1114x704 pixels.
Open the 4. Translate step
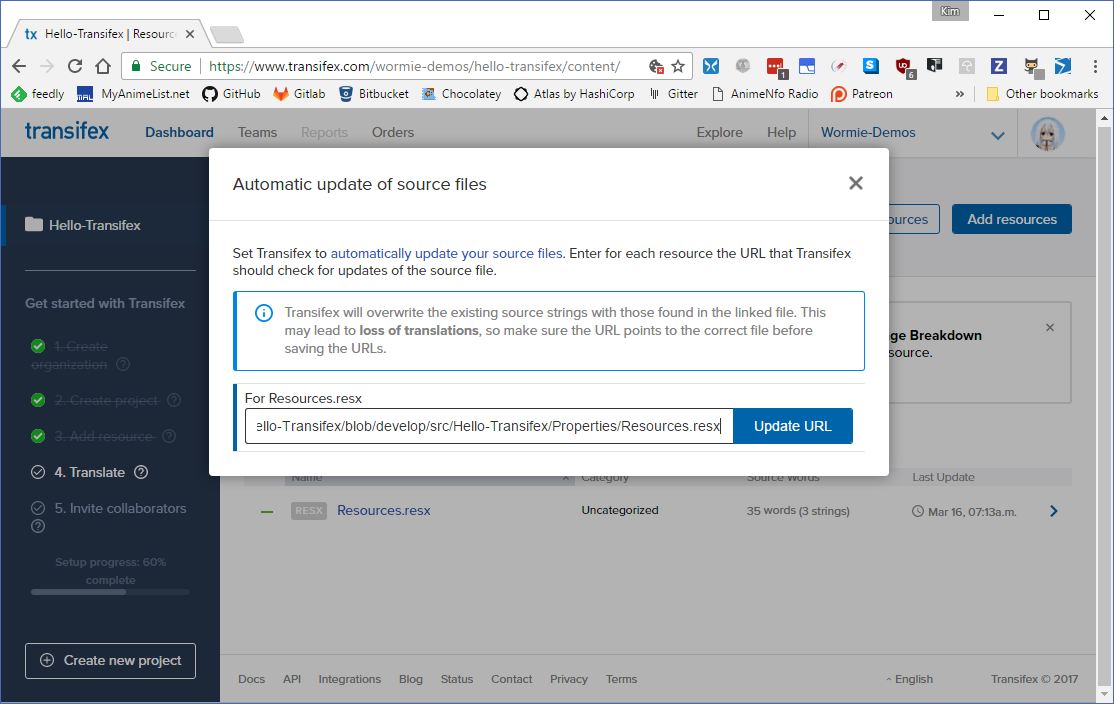[90, 472]
